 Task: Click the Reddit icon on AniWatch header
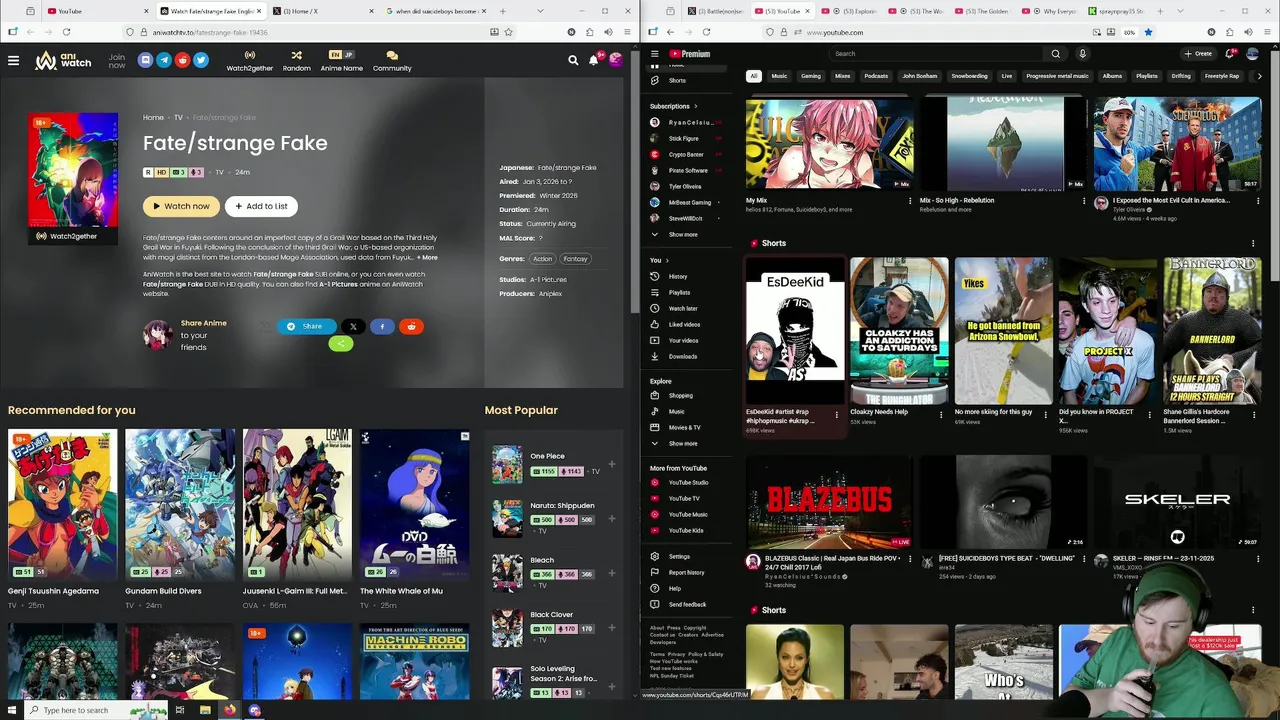tap(182, 60)
